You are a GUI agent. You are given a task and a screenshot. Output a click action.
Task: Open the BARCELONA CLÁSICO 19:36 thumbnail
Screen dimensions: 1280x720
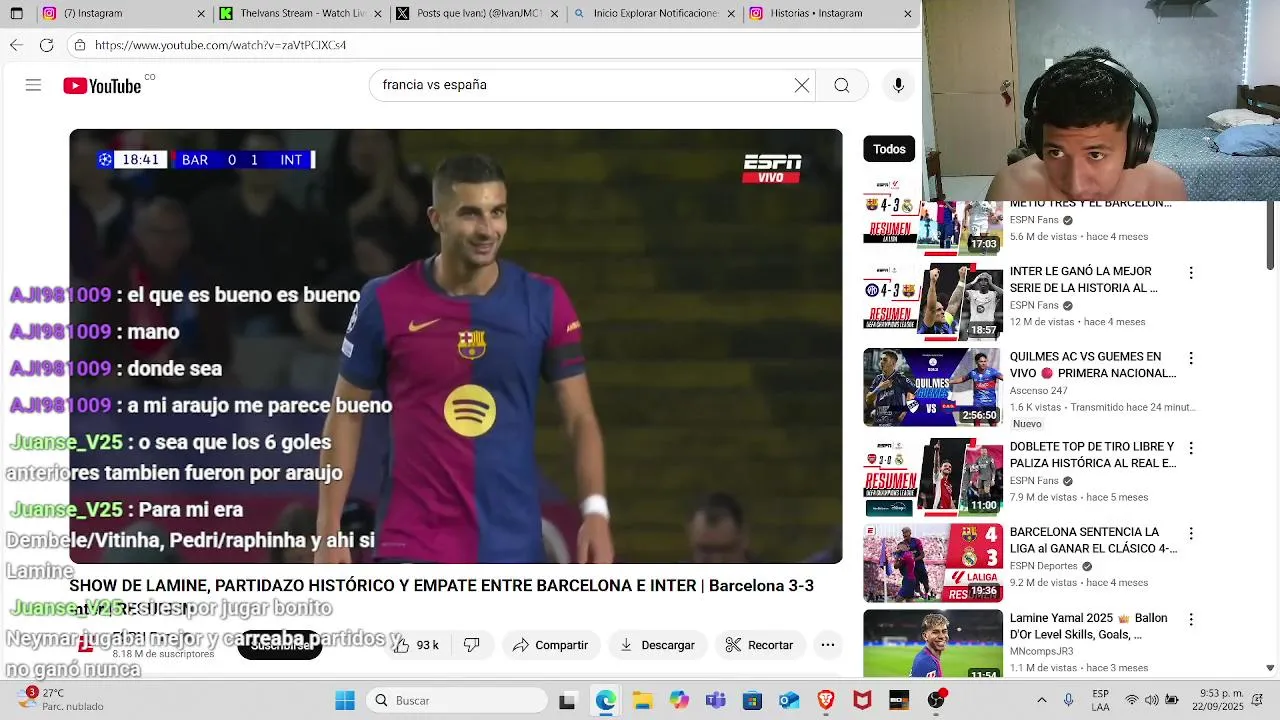(933, 563)
